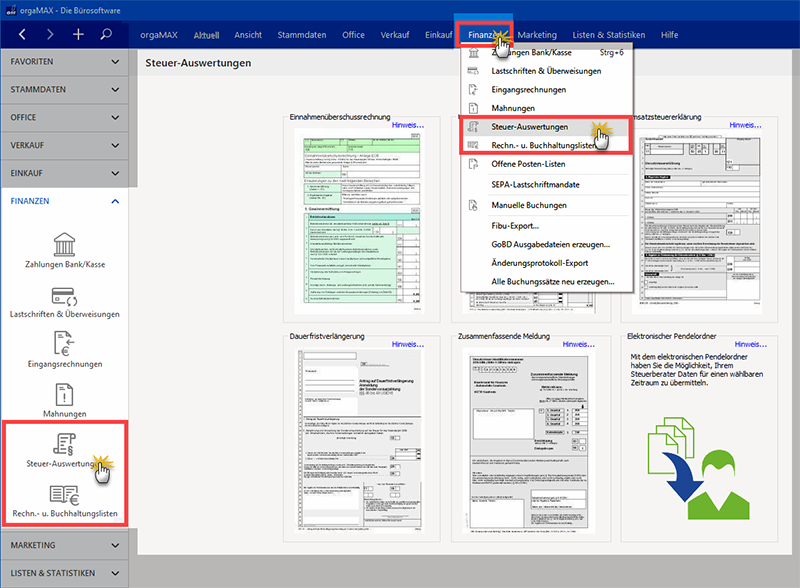Open Zusammenfassende Meldung form thumbnail
The width and height of the screenshot is (800, 588).
click(x=529, y=440)
